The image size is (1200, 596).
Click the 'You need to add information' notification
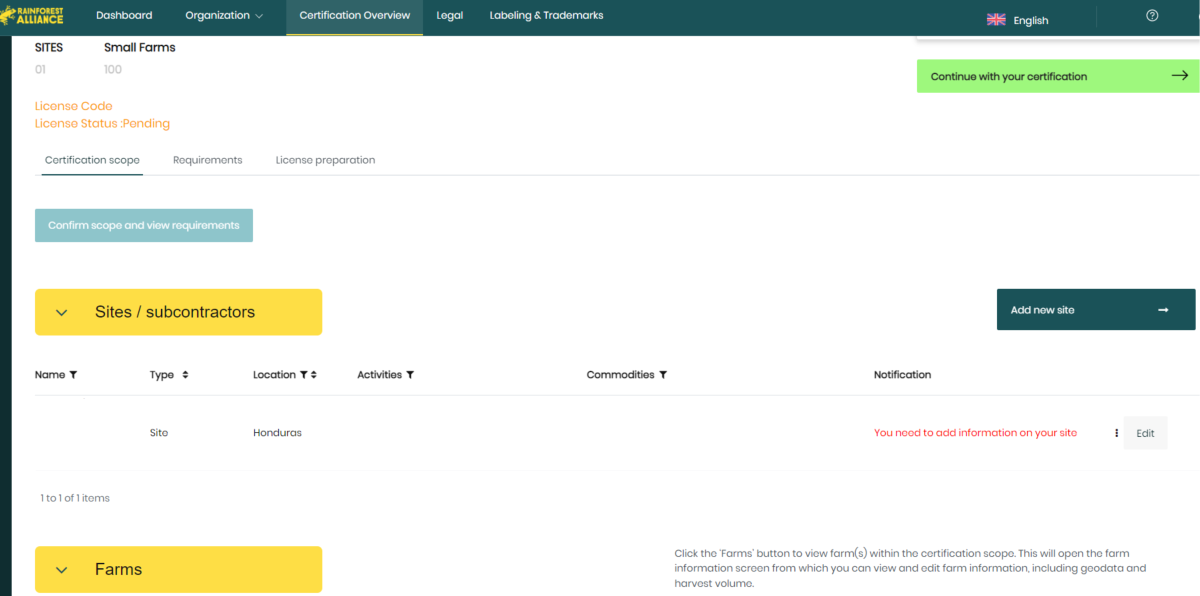tap(975, 433)
